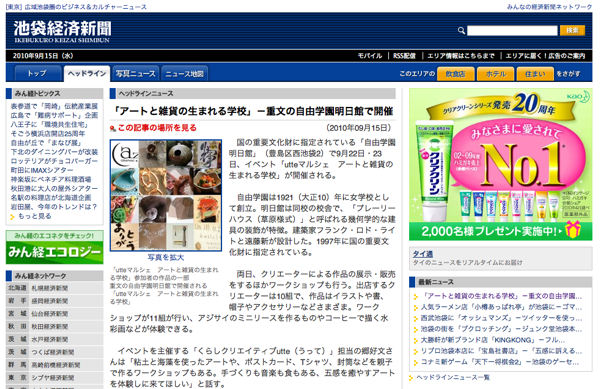Open the タイ通 link
This screenshot has width=600, height=389.
tap(423, 254)
